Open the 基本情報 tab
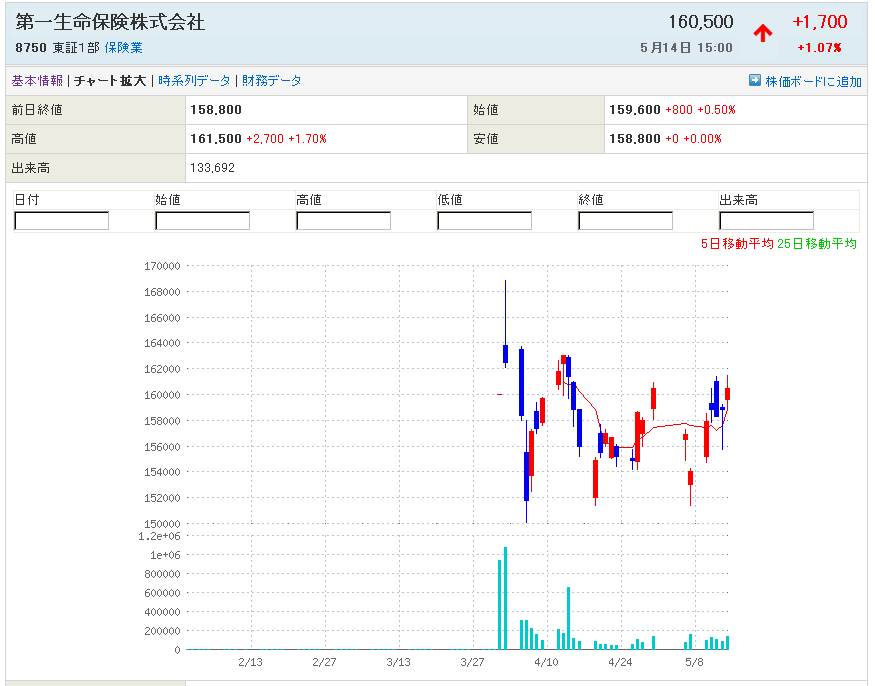Screen dimensions: 875x686 [37, 81]
